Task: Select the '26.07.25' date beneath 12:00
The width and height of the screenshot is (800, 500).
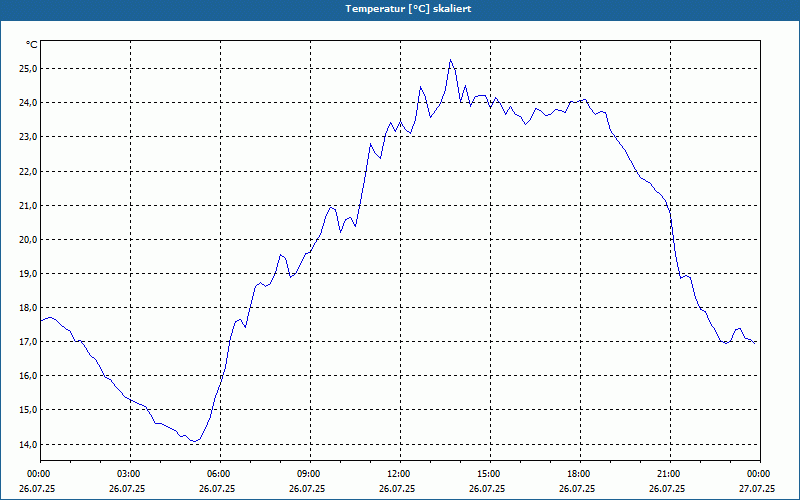Action: pyautogui.click(x=397, y=488)
